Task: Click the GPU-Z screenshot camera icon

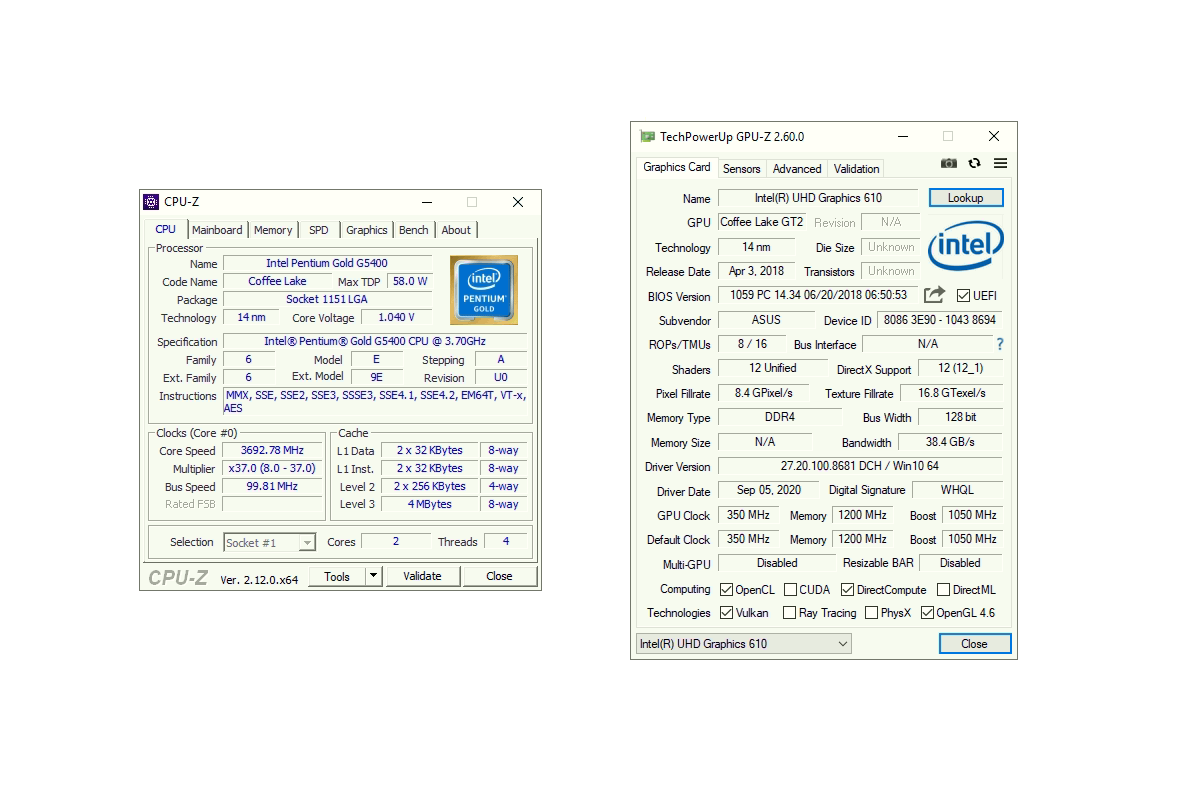Action: coord(949,163)
